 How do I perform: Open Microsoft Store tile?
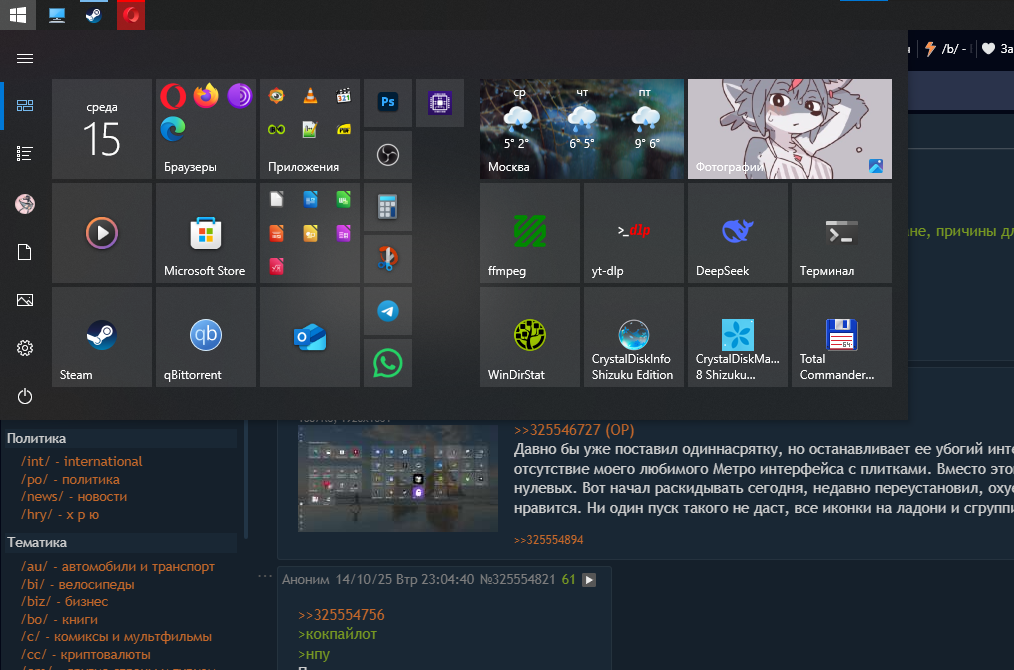point(206,233)
